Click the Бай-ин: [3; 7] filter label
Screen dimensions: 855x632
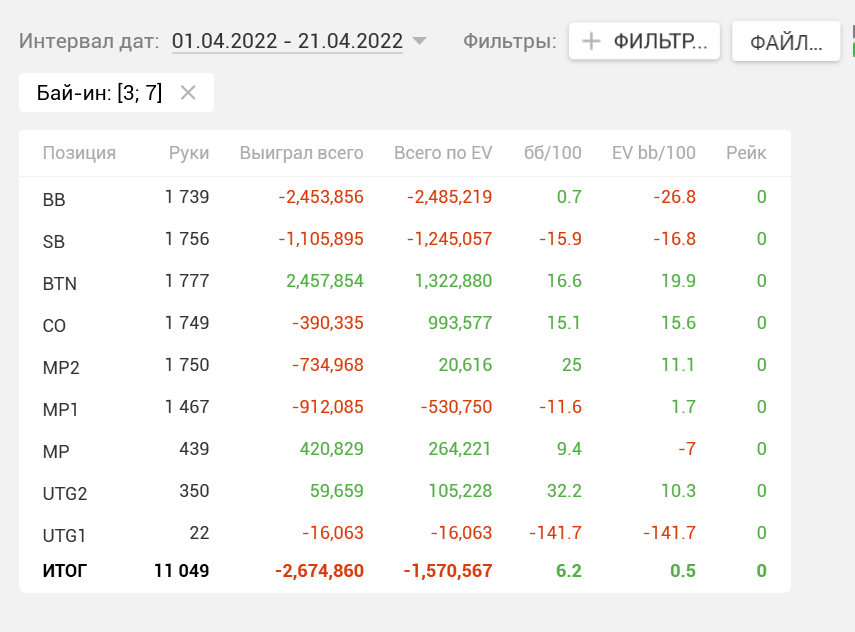click(x=99, y=93)
